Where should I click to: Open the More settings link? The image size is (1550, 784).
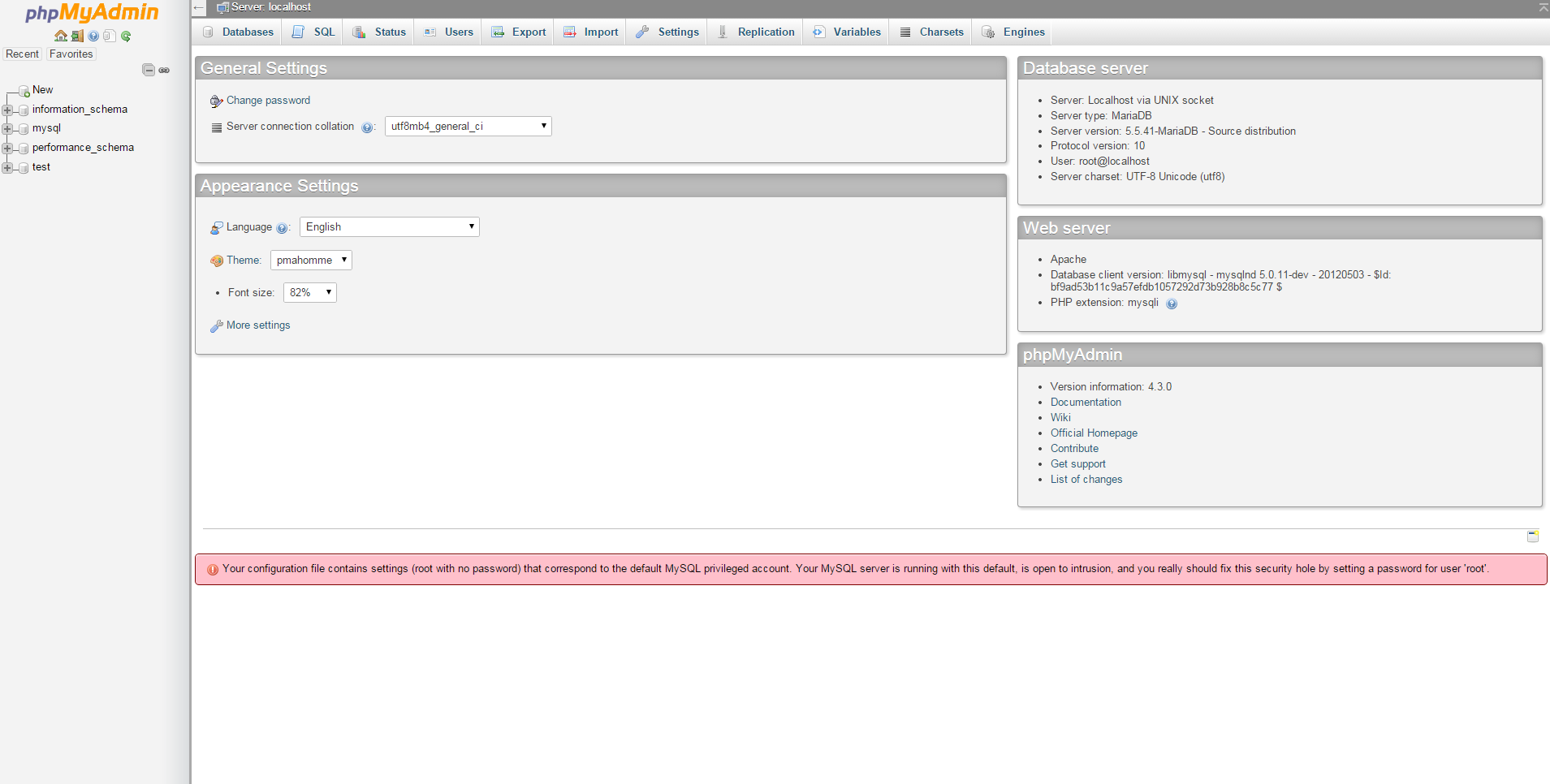pos(258,325)
